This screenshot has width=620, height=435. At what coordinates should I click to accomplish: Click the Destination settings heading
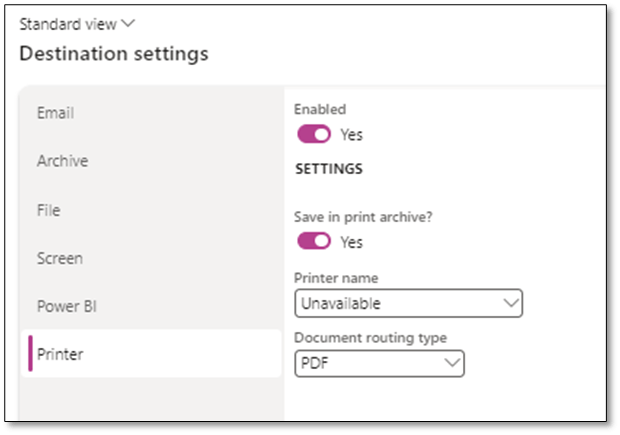[x=114, y=54]
